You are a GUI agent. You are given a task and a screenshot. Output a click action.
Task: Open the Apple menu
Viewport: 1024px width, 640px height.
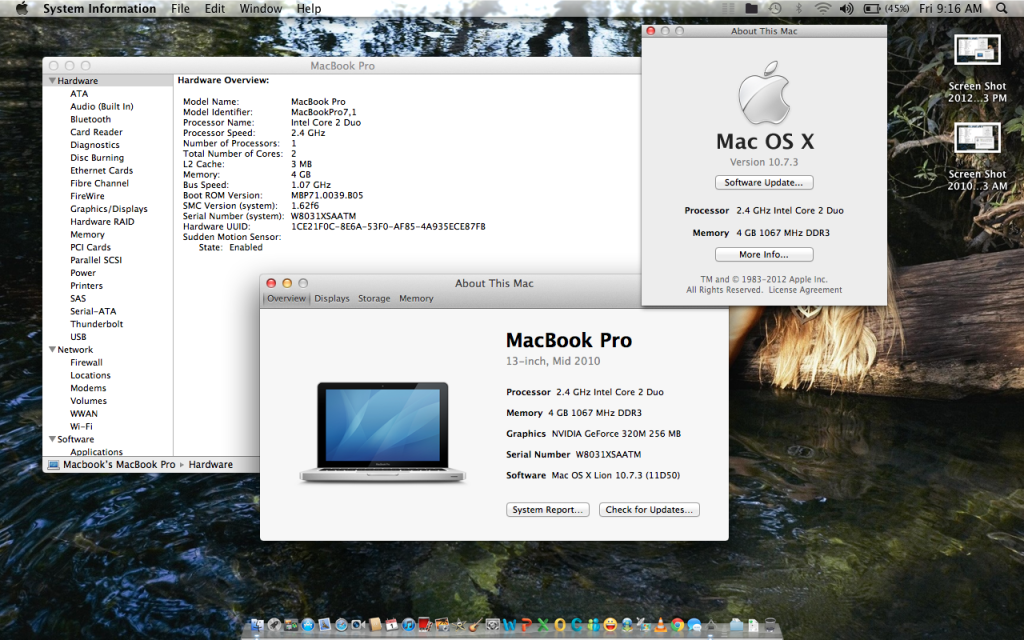tap(22, 8)
